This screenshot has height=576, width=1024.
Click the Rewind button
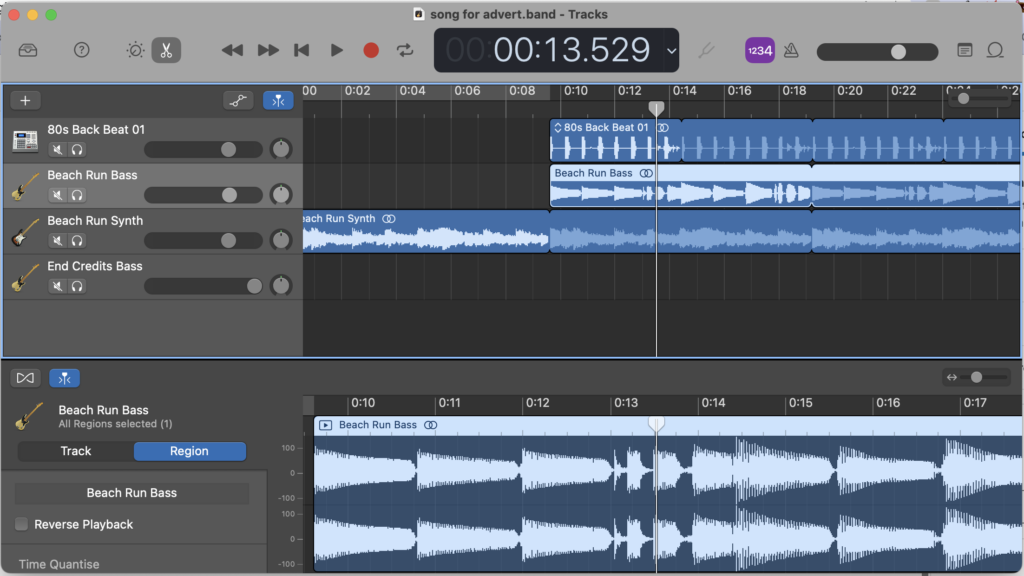pyautogui.click(x=232, y=50)
